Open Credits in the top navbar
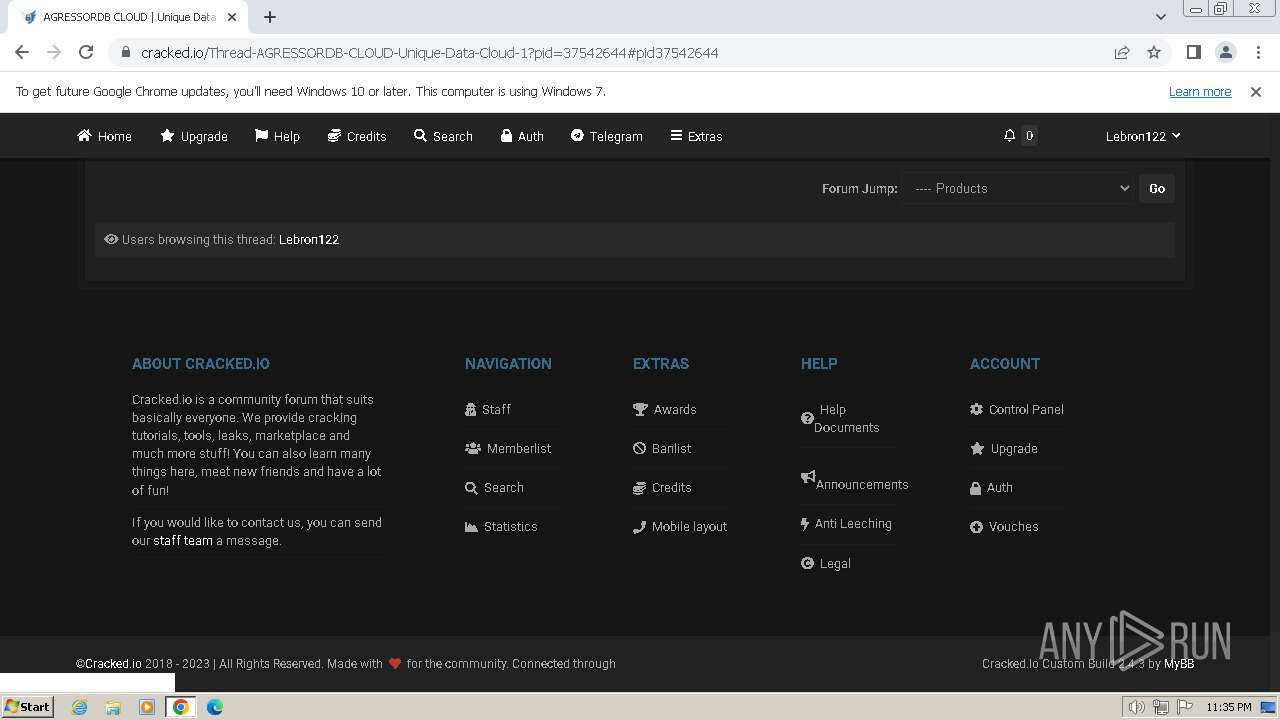The width and height of the screenshot is (1280, 720). [x=357, y=136]
